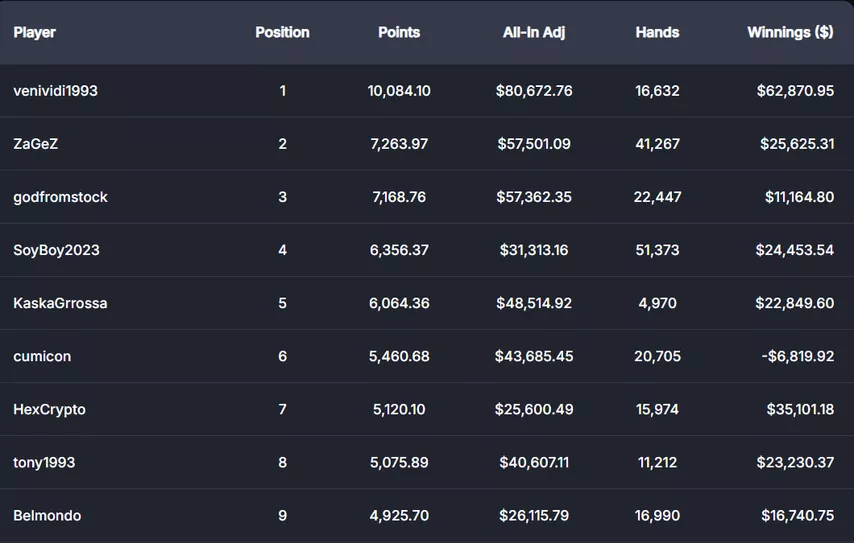Sort by Winnings ($) column header
The image size is (854, 543).
(790, 32)
